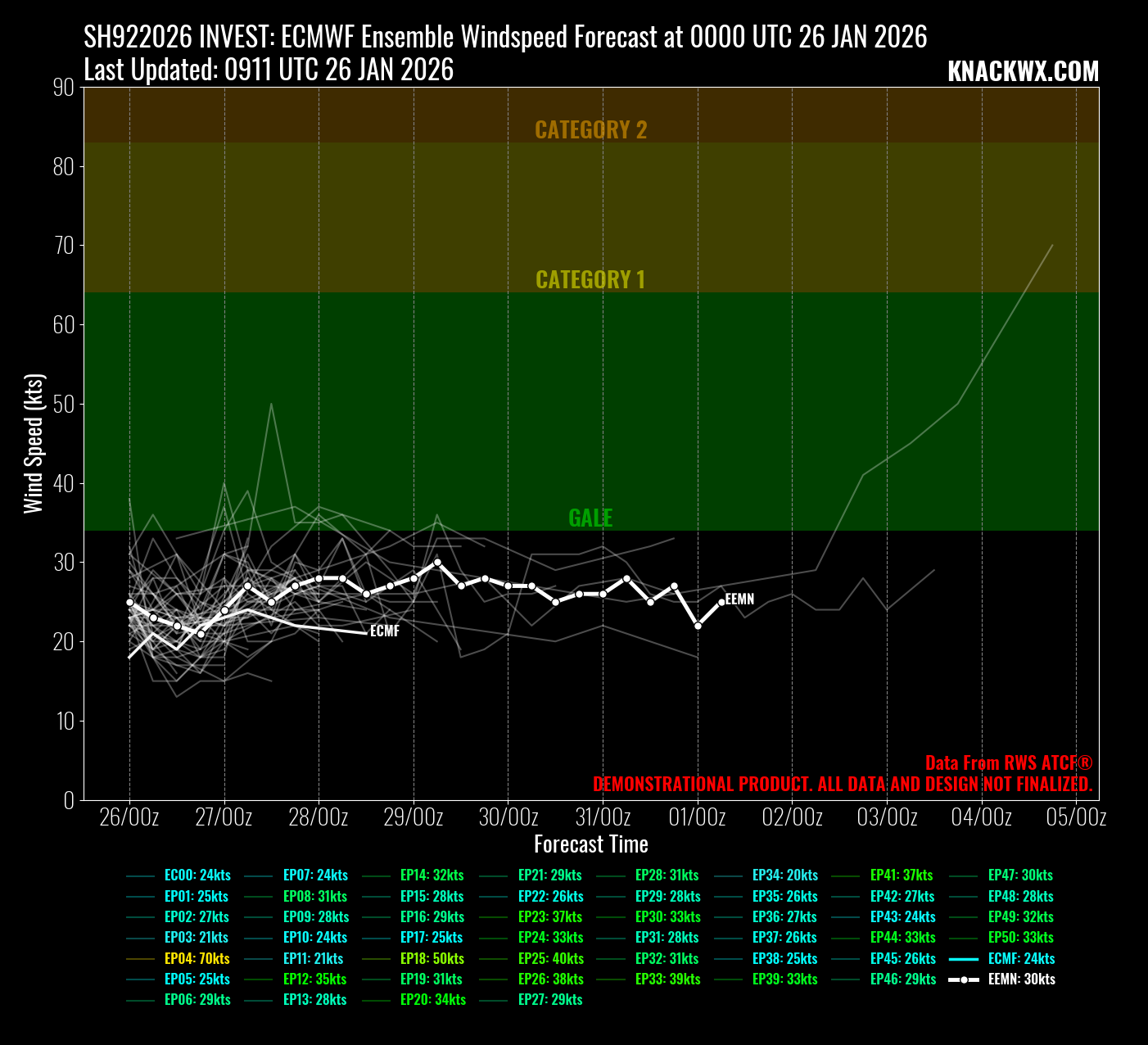Viewport: 1148px width, 1045px height.
Task: Click the ECMF label on the chart line
Action: pyautogui.click(x=385, y=631)
